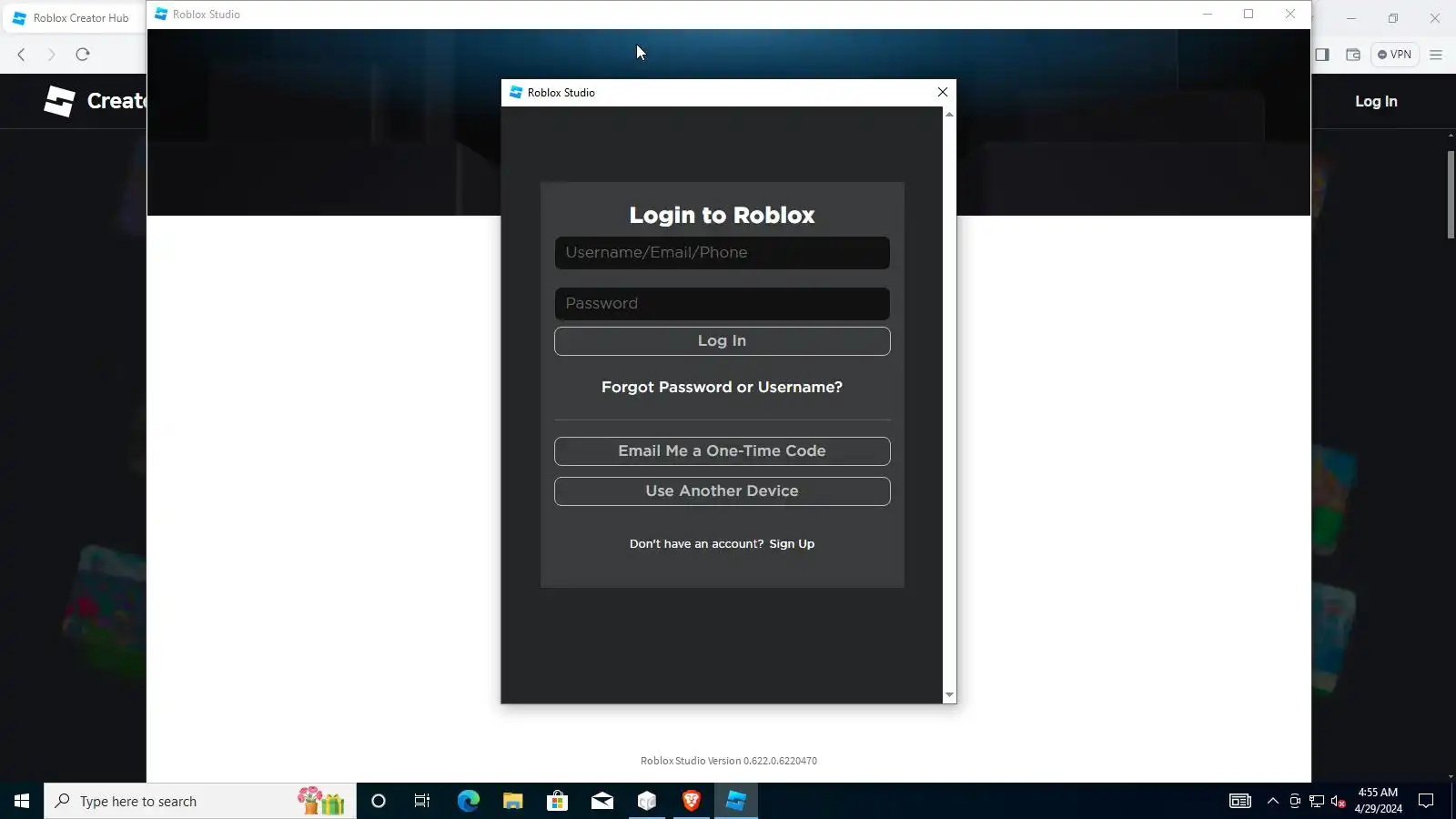This screenshot has width=1456, height=819.
Task: Open touch keyboard icon in system tray
Action: (1240, 801)
